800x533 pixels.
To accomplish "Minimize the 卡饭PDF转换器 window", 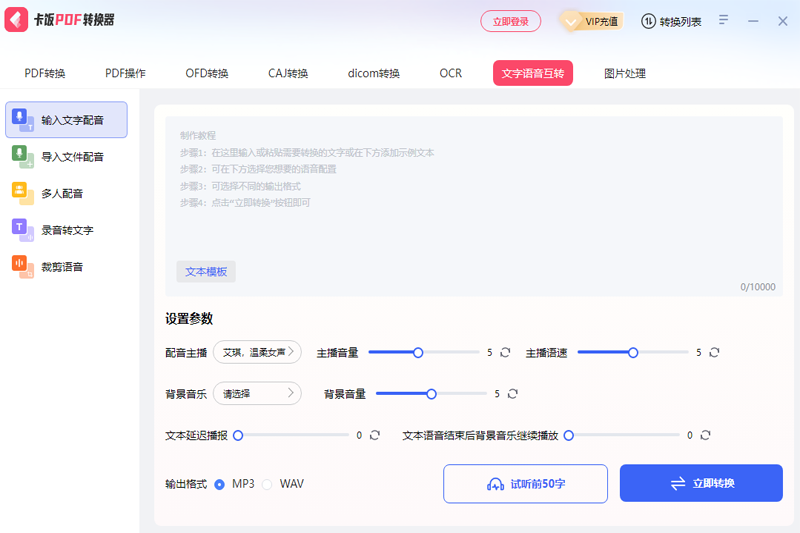I will point(753,21).
